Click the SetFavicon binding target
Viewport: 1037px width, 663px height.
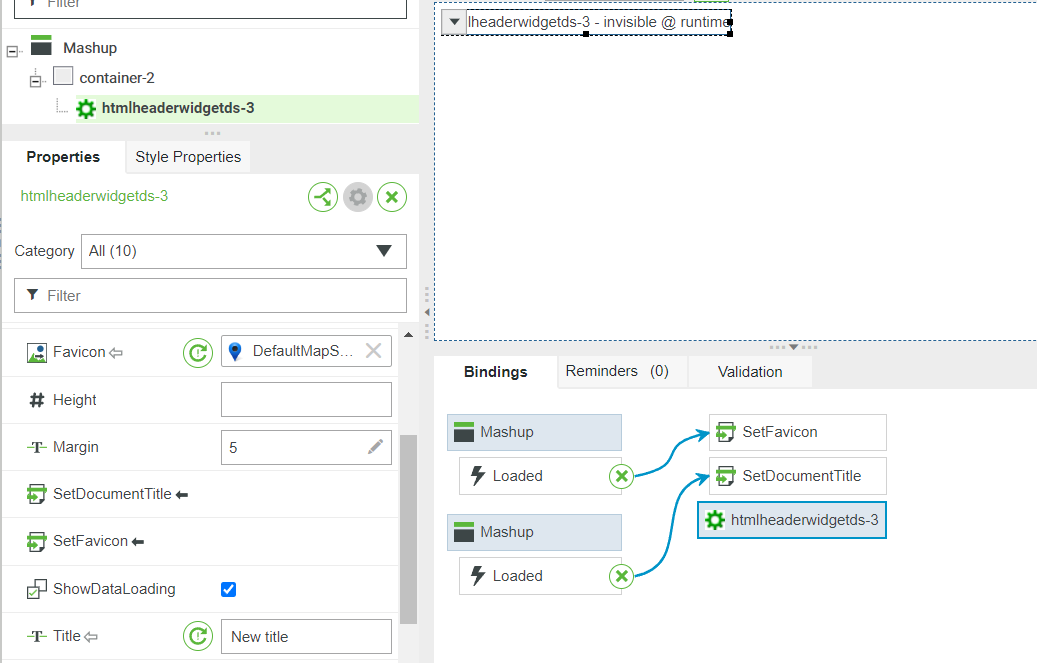coord(798,432)
